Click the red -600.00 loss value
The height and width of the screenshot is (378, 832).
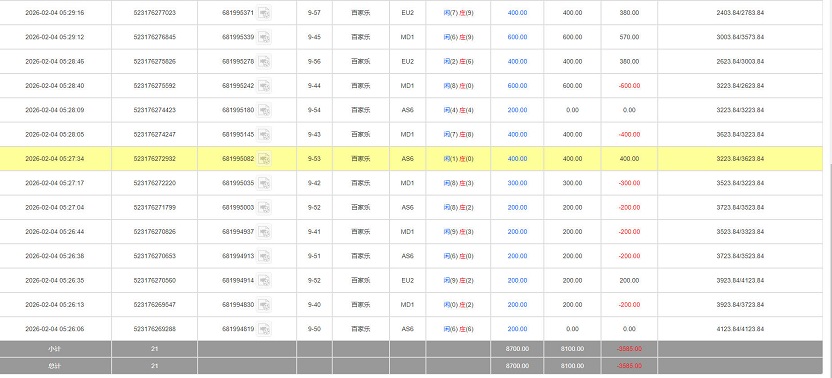(629, 85)
